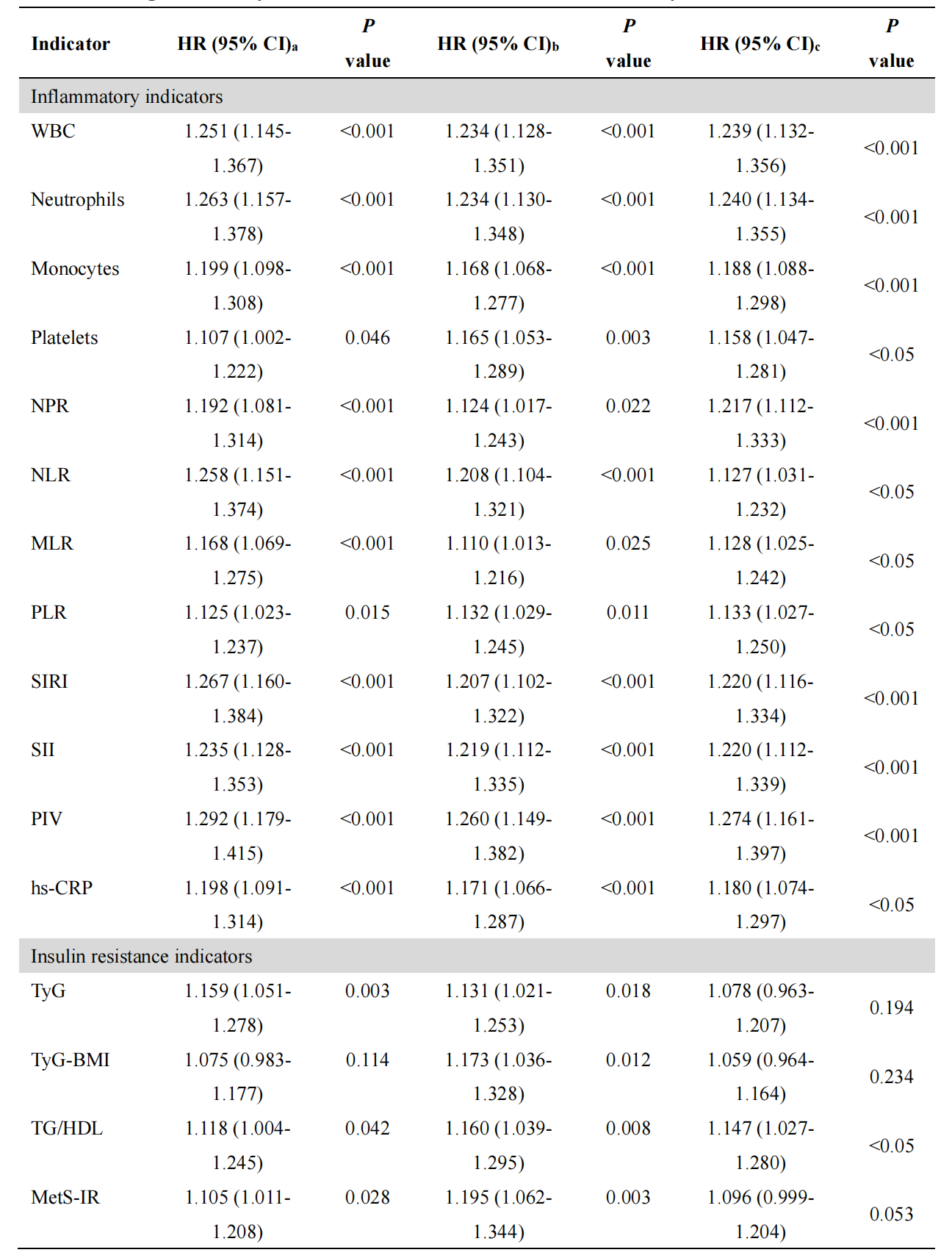
Task: Click the MLR P value 0.025
Action: 628,544
